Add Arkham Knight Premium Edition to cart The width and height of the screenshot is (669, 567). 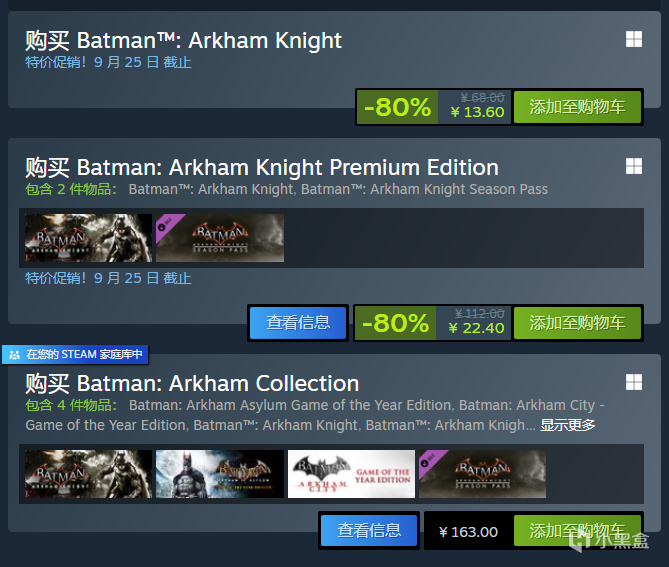click(x=576, y=323)
